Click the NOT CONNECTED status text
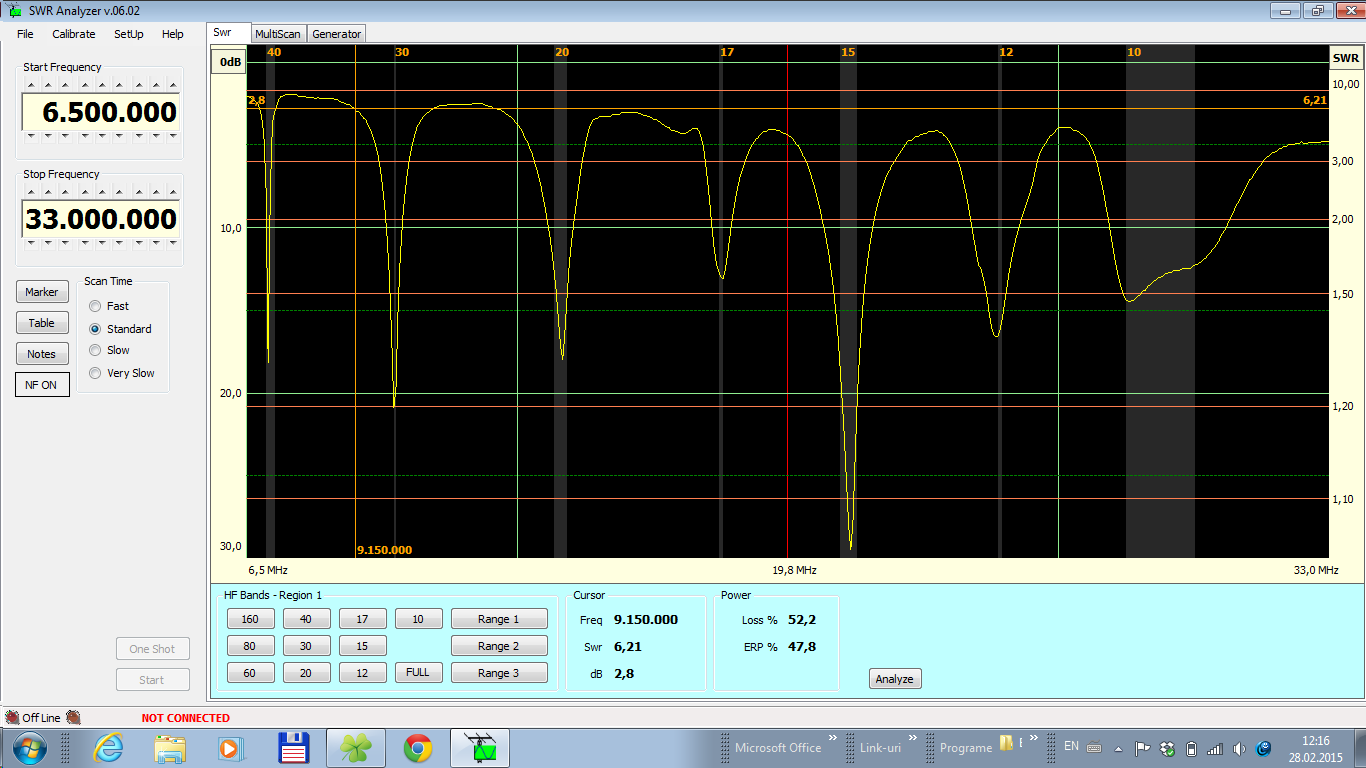Viewport: 1366px width, 768px height. pyautogui.click(x=185, y=718)
